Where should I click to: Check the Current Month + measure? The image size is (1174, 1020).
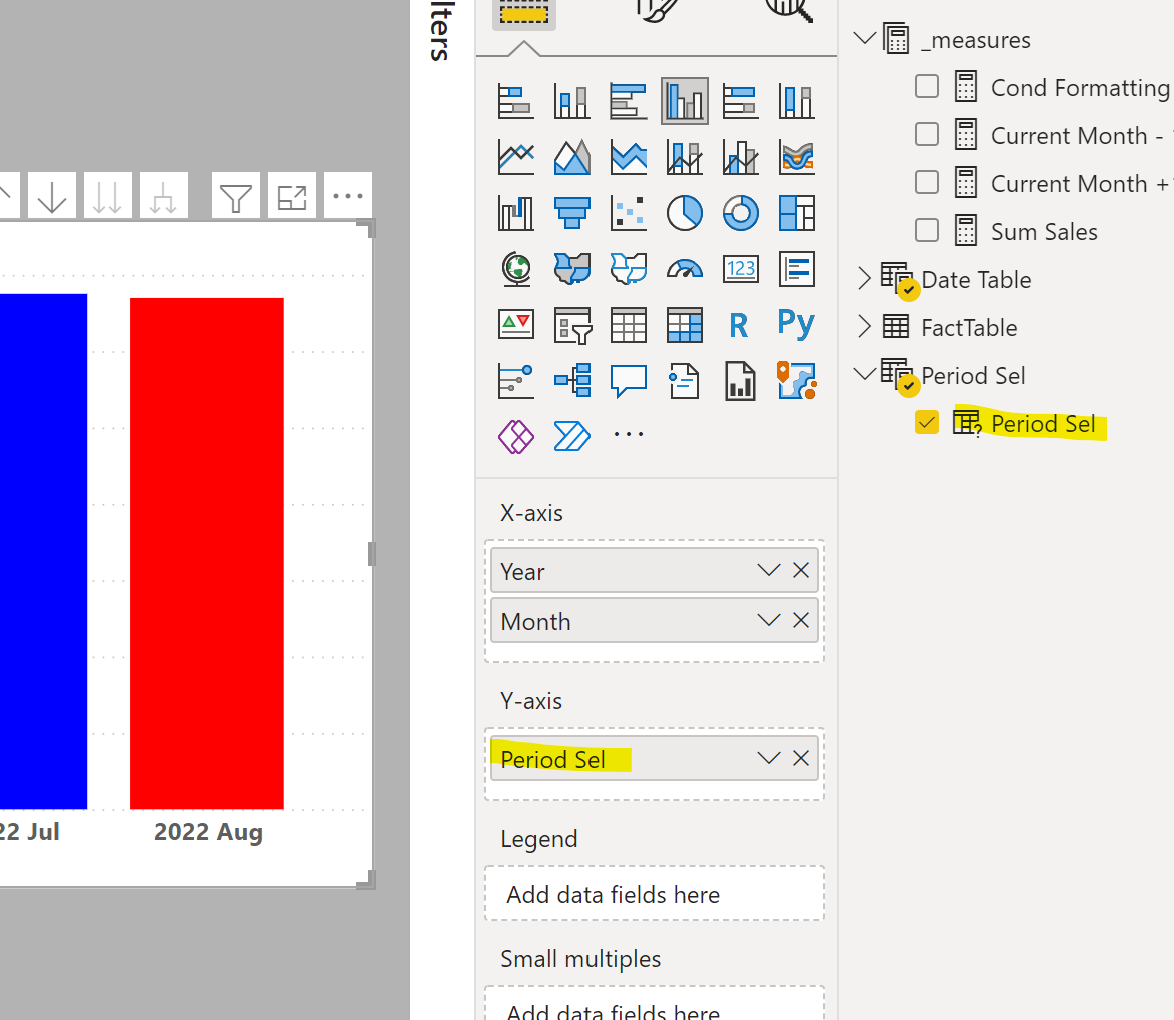point(927,183)
